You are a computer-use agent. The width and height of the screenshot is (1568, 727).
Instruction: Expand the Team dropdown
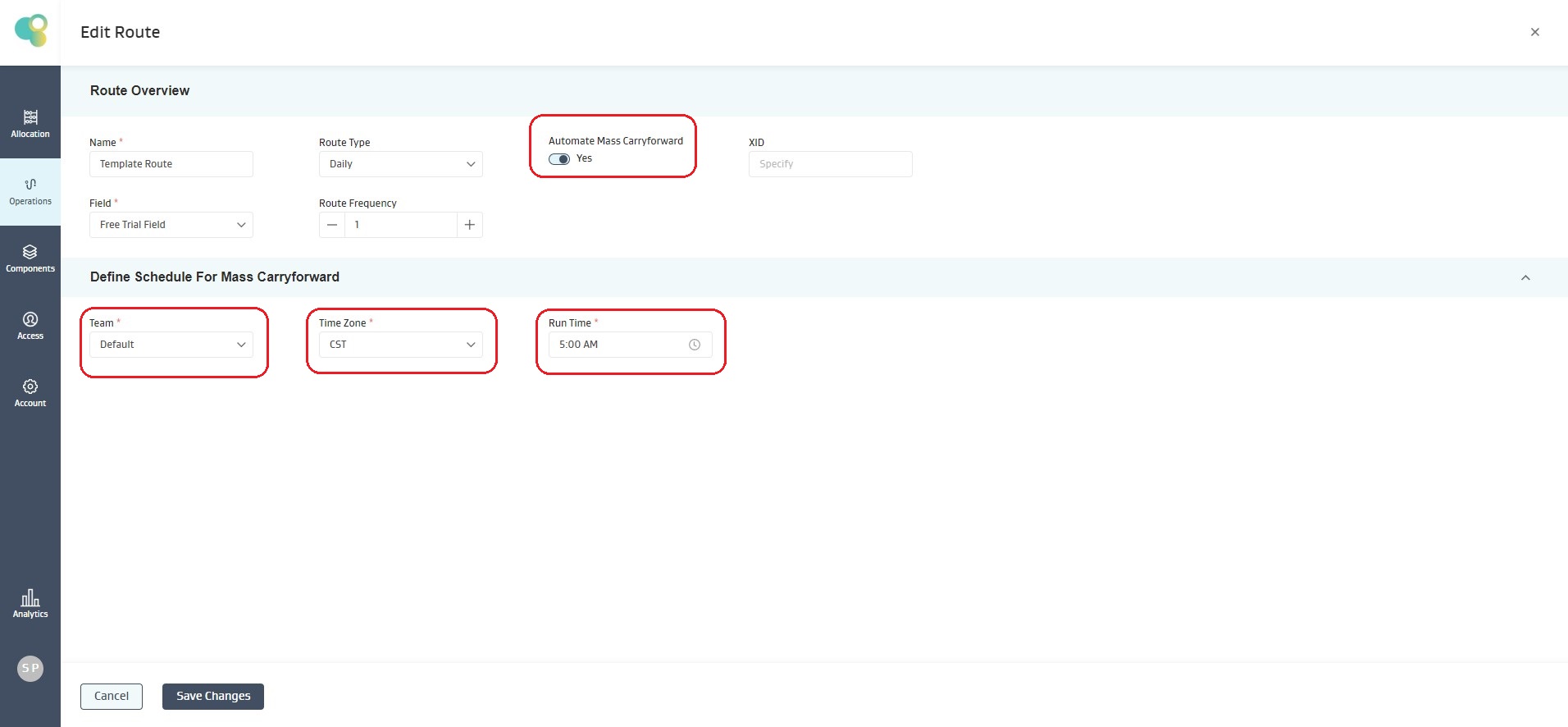click(171, 345)
